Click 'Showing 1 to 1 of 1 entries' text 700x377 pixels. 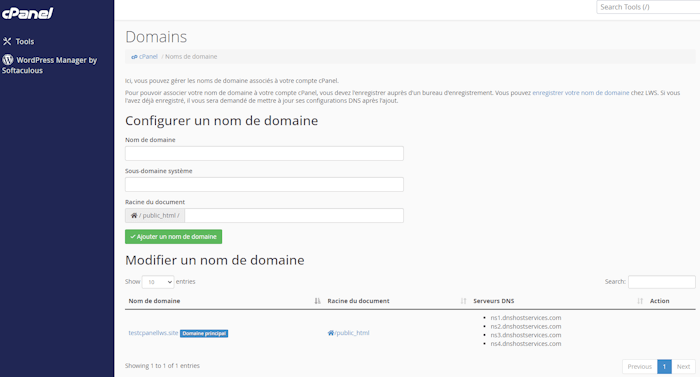click(162, 366)
